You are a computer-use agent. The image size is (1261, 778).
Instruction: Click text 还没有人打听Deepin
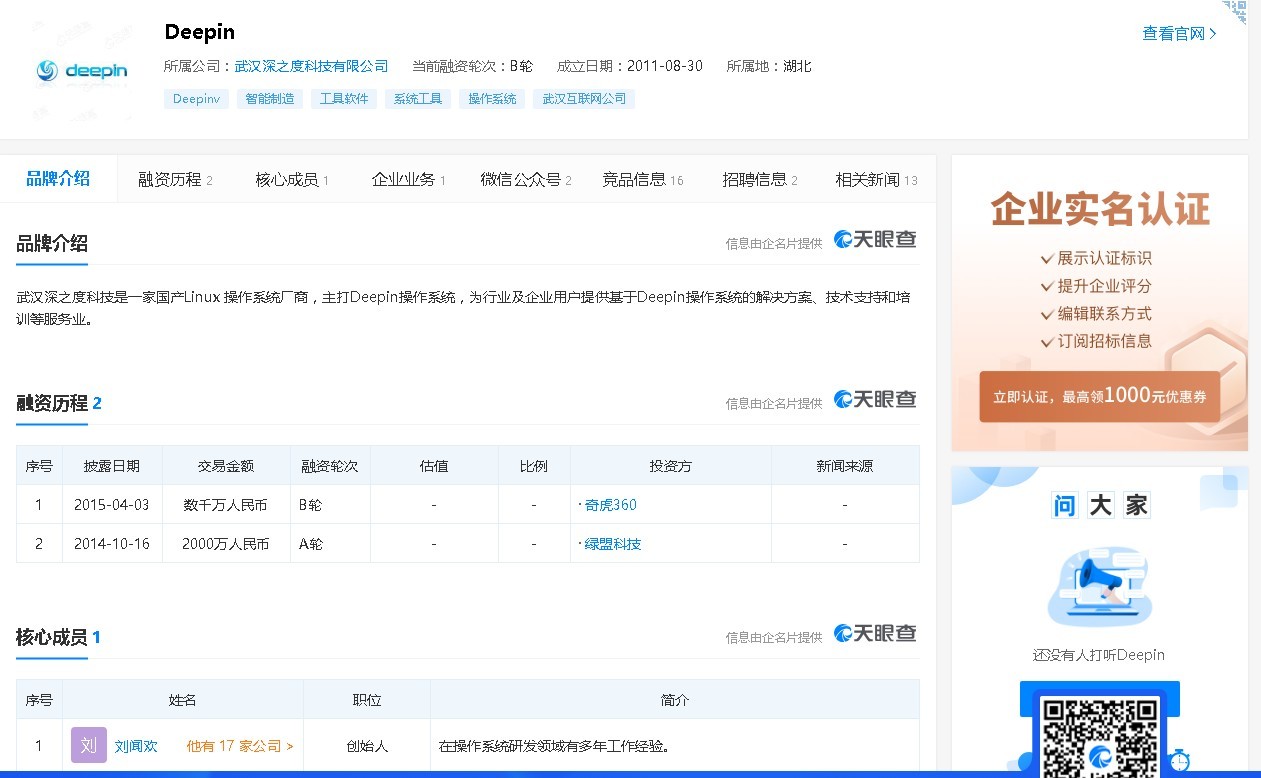pyautogui.click(x=1099, y=655)
